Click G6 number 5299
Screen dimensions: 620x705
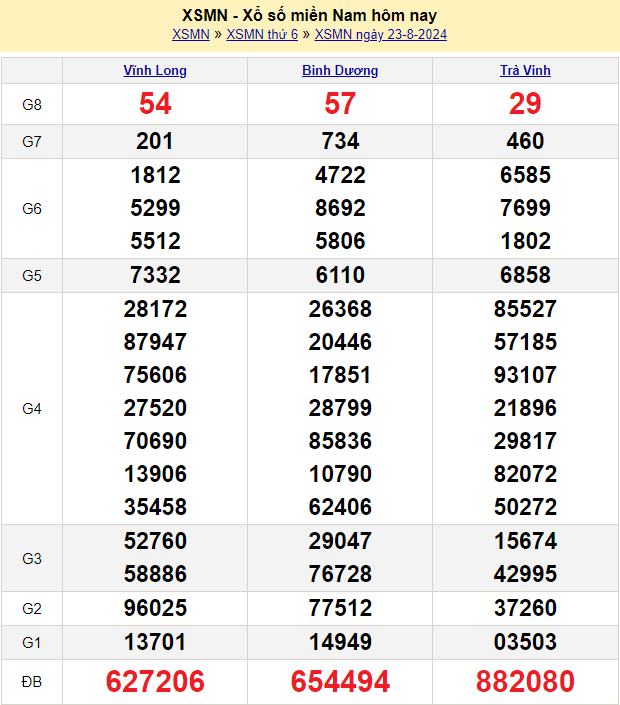pyautogui.click(x=155, y=208)
